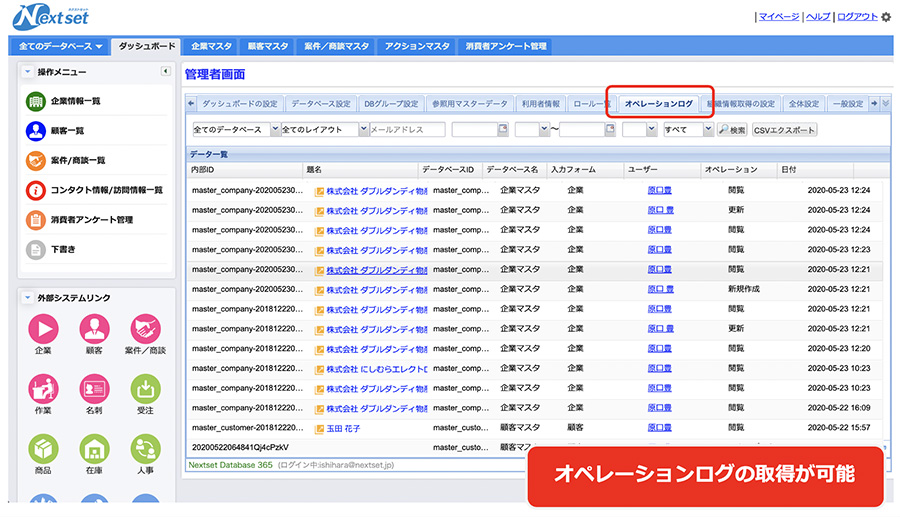Open the 全てのレイアウト filter dropdown
The height and width of the screenshot is (517, 900).
tap(324, 130)
